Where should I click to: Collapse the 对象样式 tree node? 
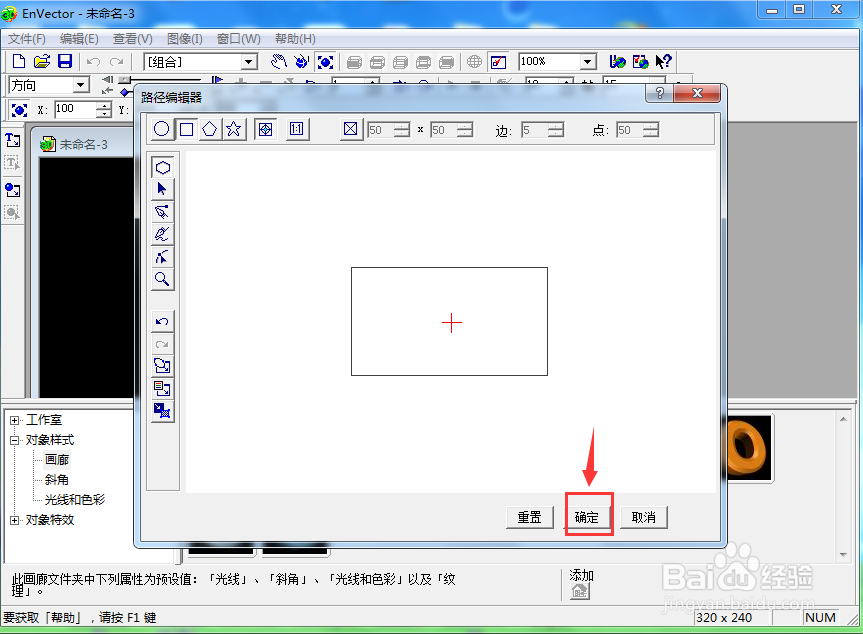(x=14, y=440)
